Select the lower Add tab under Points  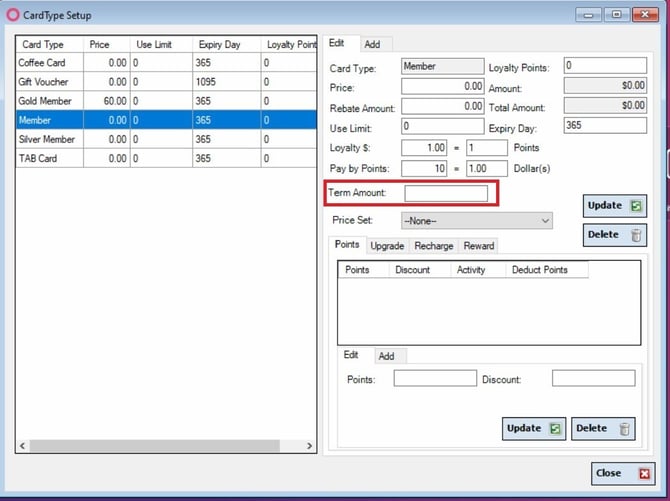coord(386,356)
